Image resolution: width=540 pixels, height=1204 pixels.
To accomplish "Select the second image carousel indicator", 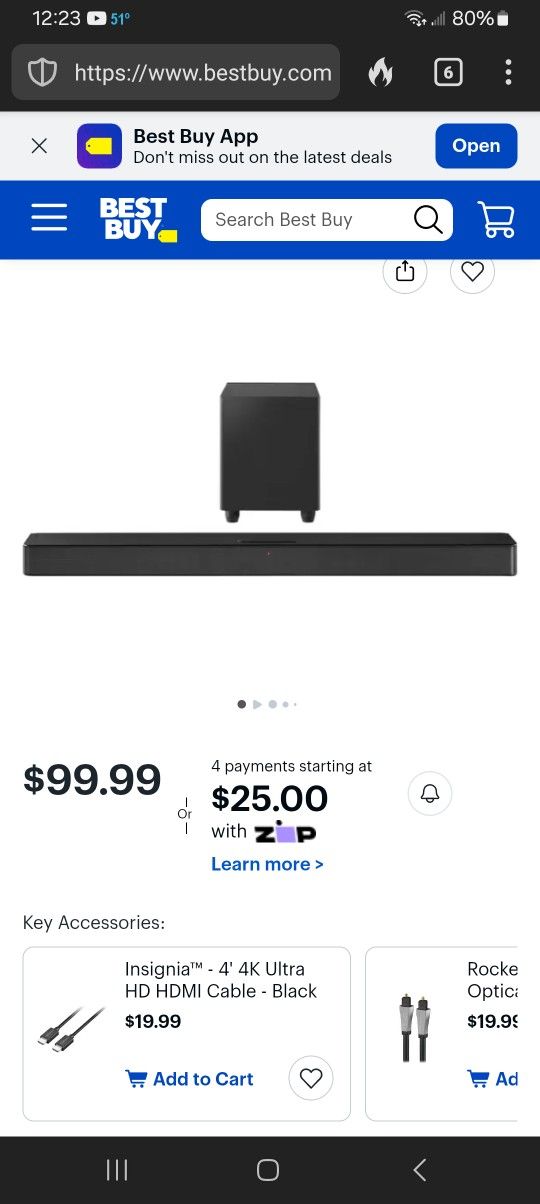I will coord(257,704).
